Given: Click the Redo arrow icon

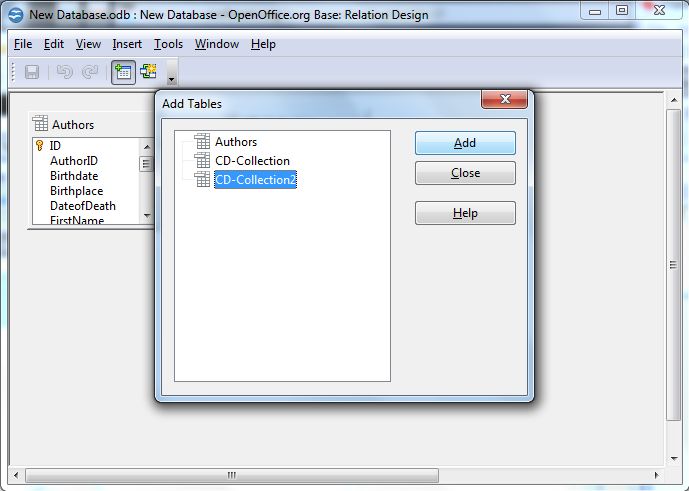Looking at the screenshot, I should pos(90,72).
